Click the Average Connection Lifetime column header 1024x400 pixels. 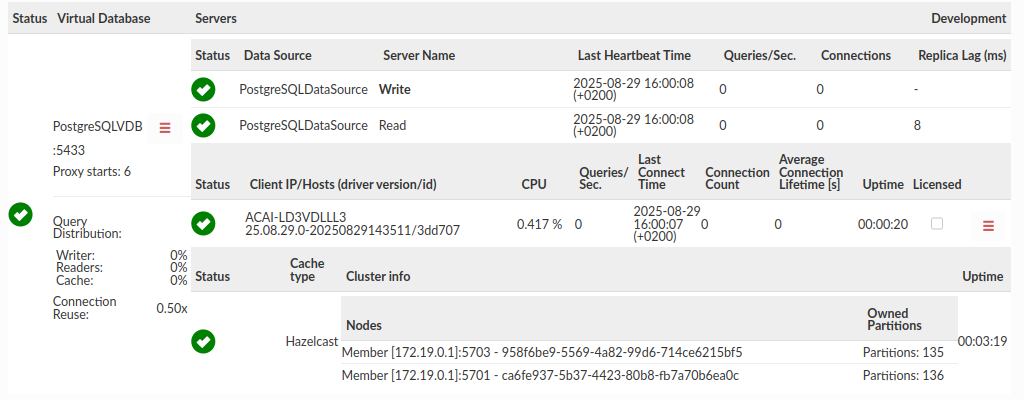(810, 172)
